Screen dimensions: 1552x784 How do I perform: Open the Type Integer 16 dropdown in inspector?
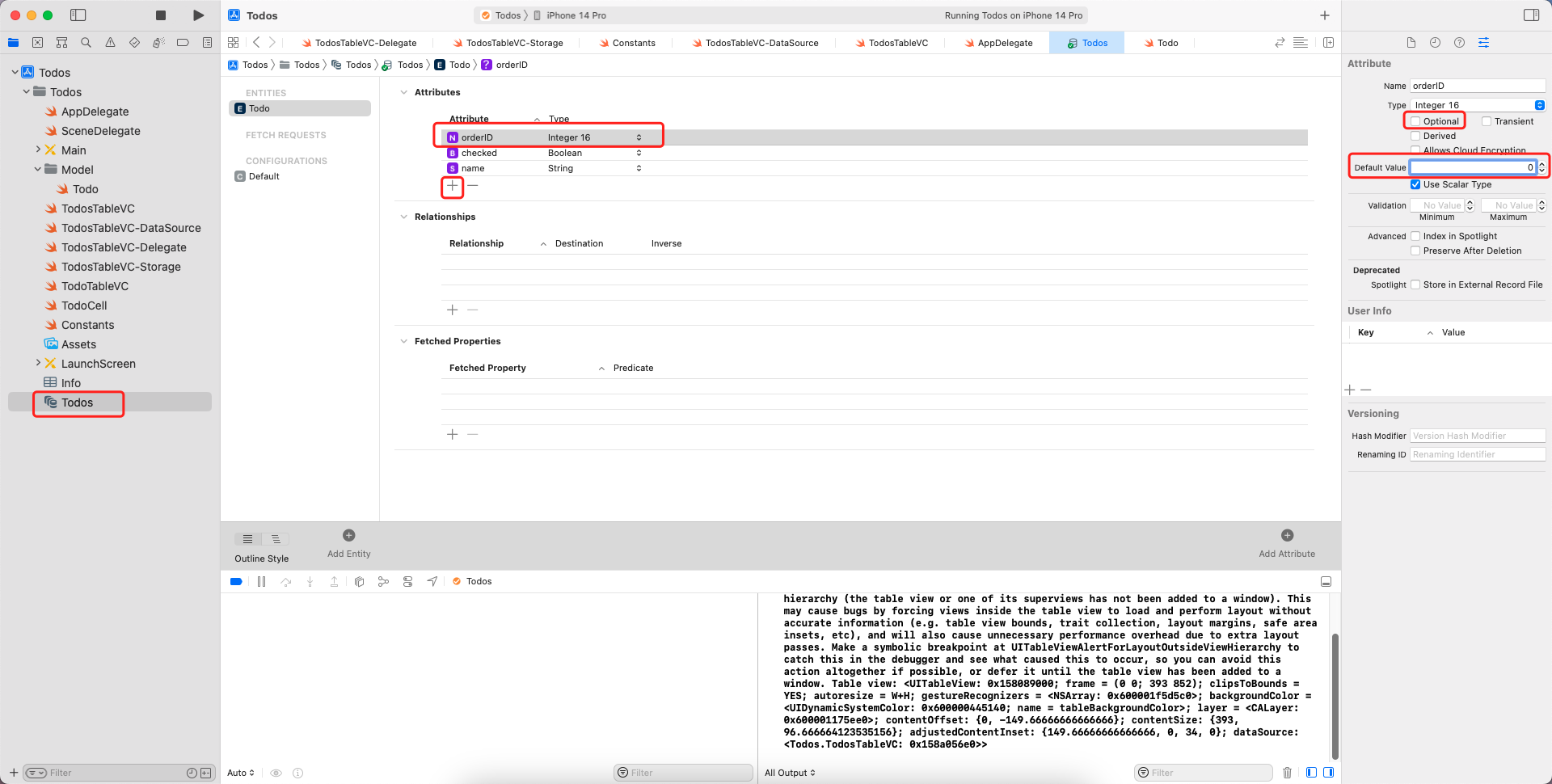click(x=1478, y=105)
